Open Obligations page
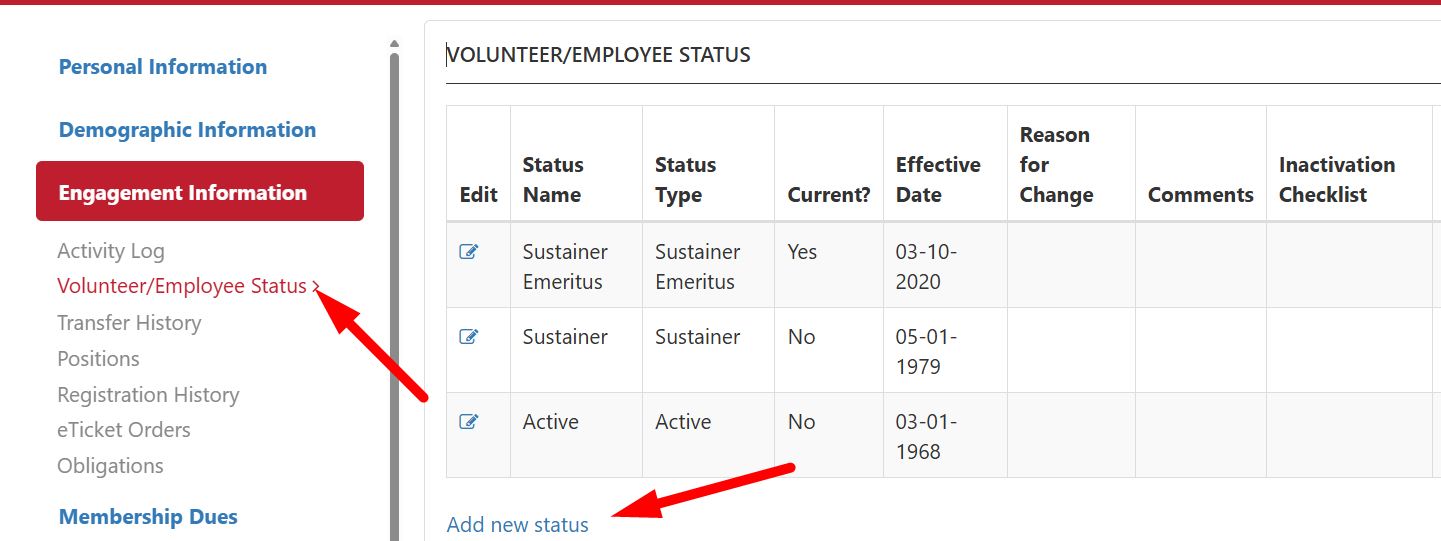This screenshot has height=541, width=1441. click(110, 466)
